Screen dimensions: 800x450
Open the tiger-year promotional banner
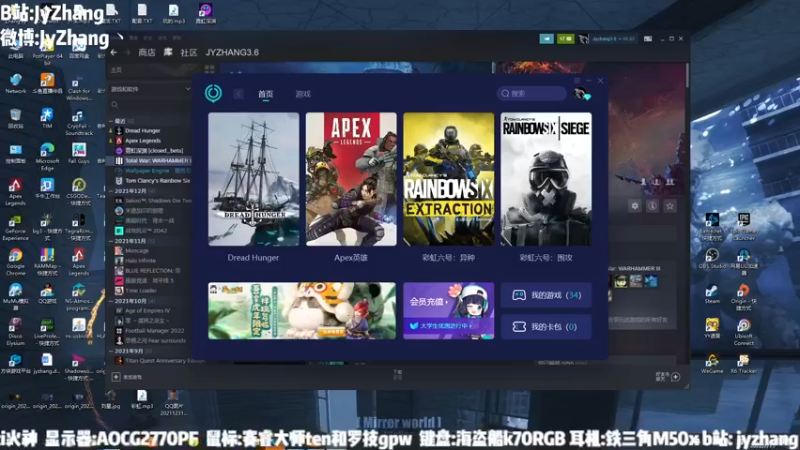pyautogui.click(x=302, y=311)
